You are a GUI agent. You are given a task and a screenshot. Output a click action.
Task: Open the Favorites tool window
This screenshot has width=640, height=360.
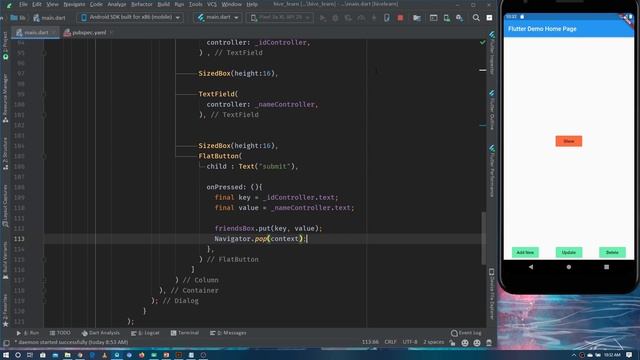coord(5,310)
